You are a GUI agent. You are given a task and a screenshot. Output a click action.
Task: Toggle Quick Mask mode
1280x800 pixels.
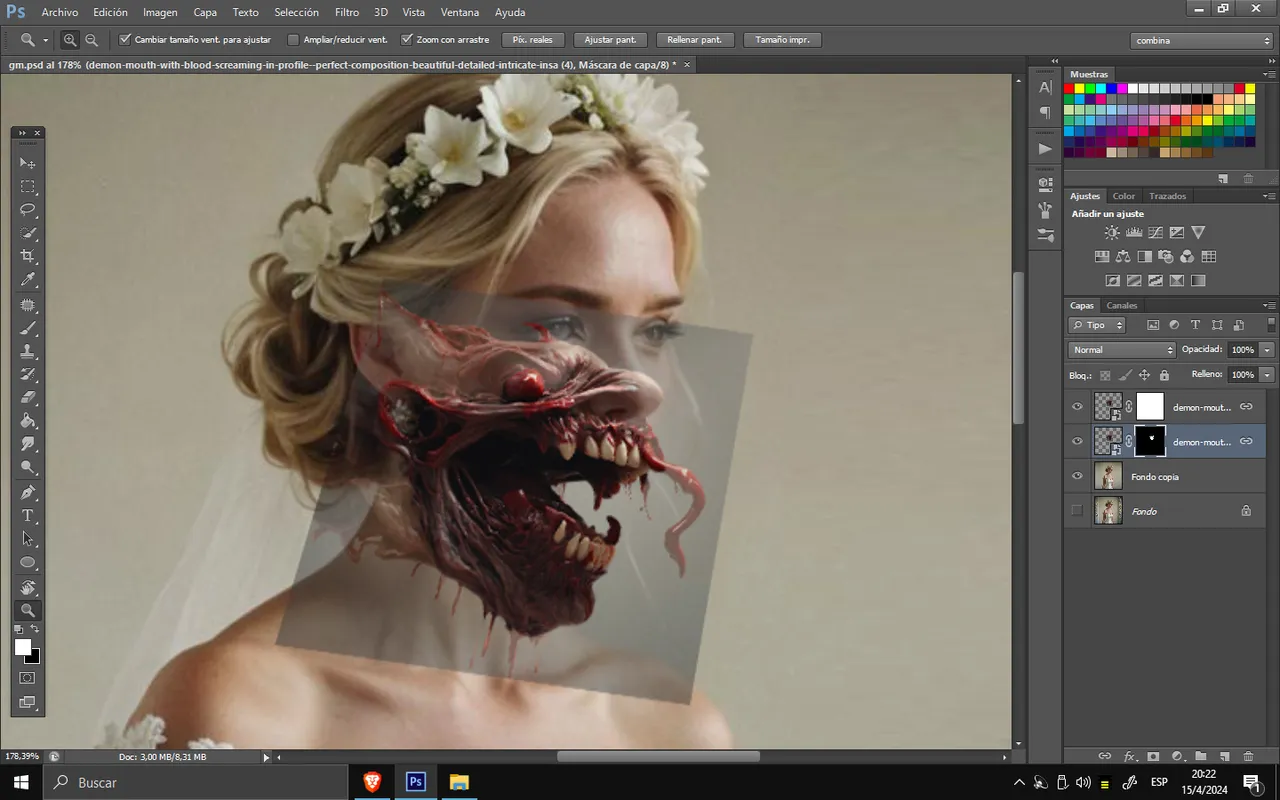click(x=28, y=678)
